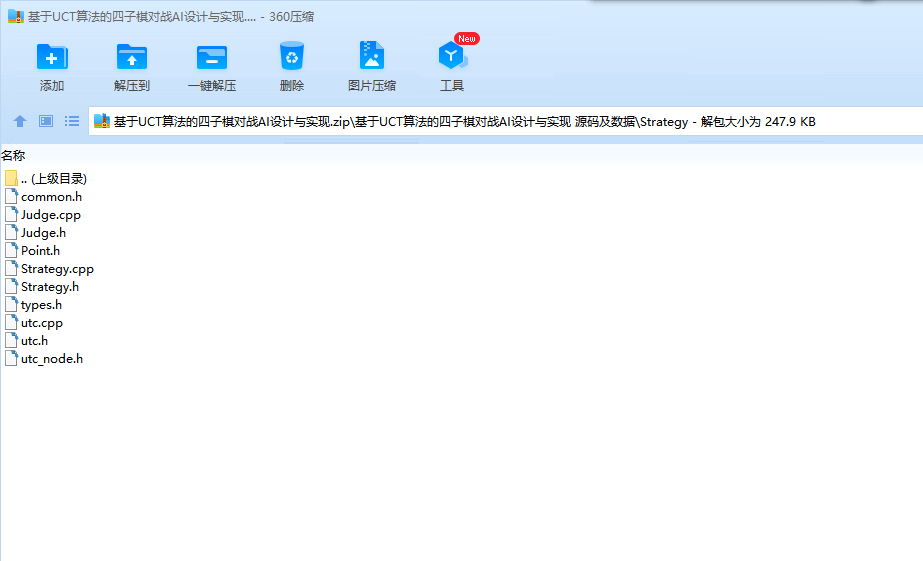923x561 pixels.
Task: Switch to list view mode
Action: (72, 121)
